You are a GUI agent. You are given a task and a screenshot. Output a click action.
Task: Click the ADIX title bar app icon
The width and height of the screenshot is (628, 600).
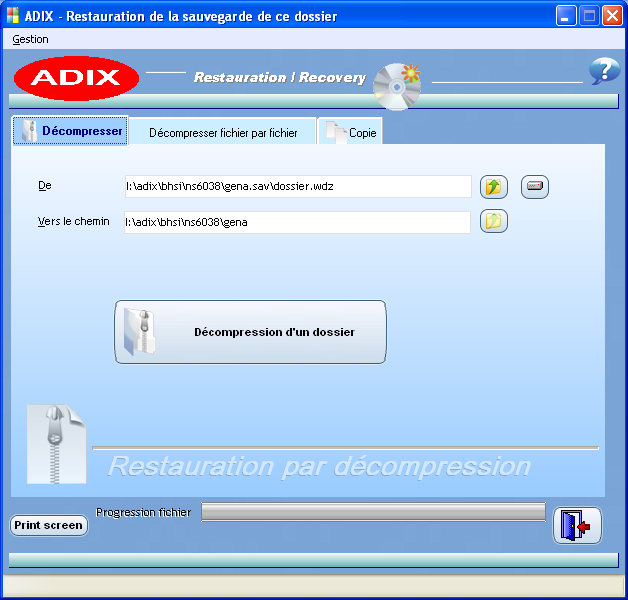(13, 16)
